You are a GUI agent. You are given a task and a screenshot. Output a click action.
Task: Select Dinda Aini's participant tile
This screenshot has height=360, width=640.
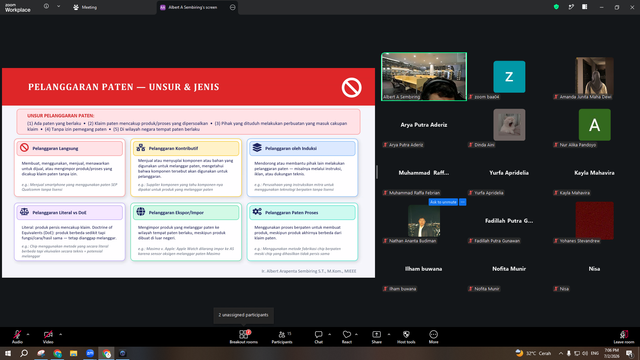point(509,124)
